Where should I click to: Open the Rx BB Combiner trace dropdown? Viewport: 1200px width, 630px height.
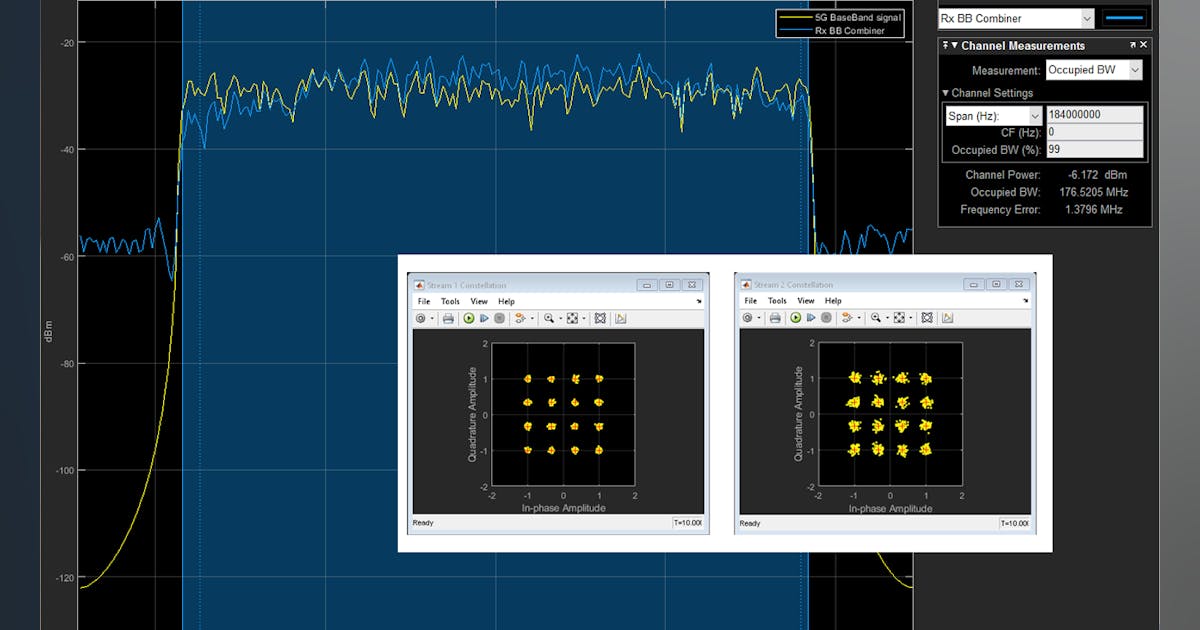(x=1087, y=18)
